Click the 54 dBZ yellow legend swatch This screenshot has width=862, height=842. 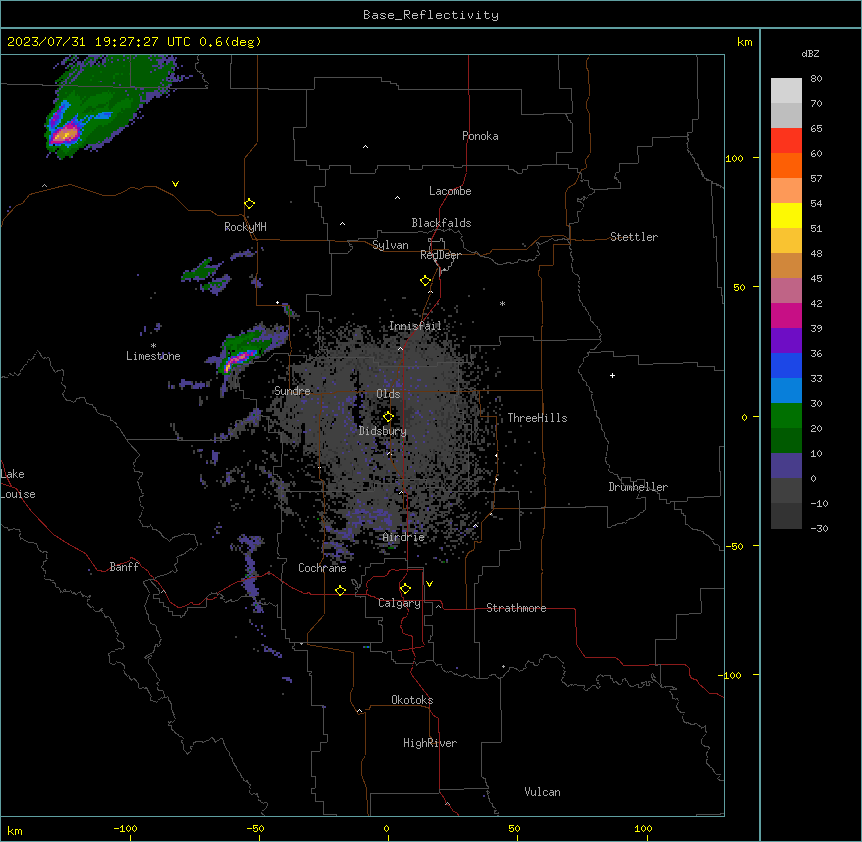(x=786, y=215)
